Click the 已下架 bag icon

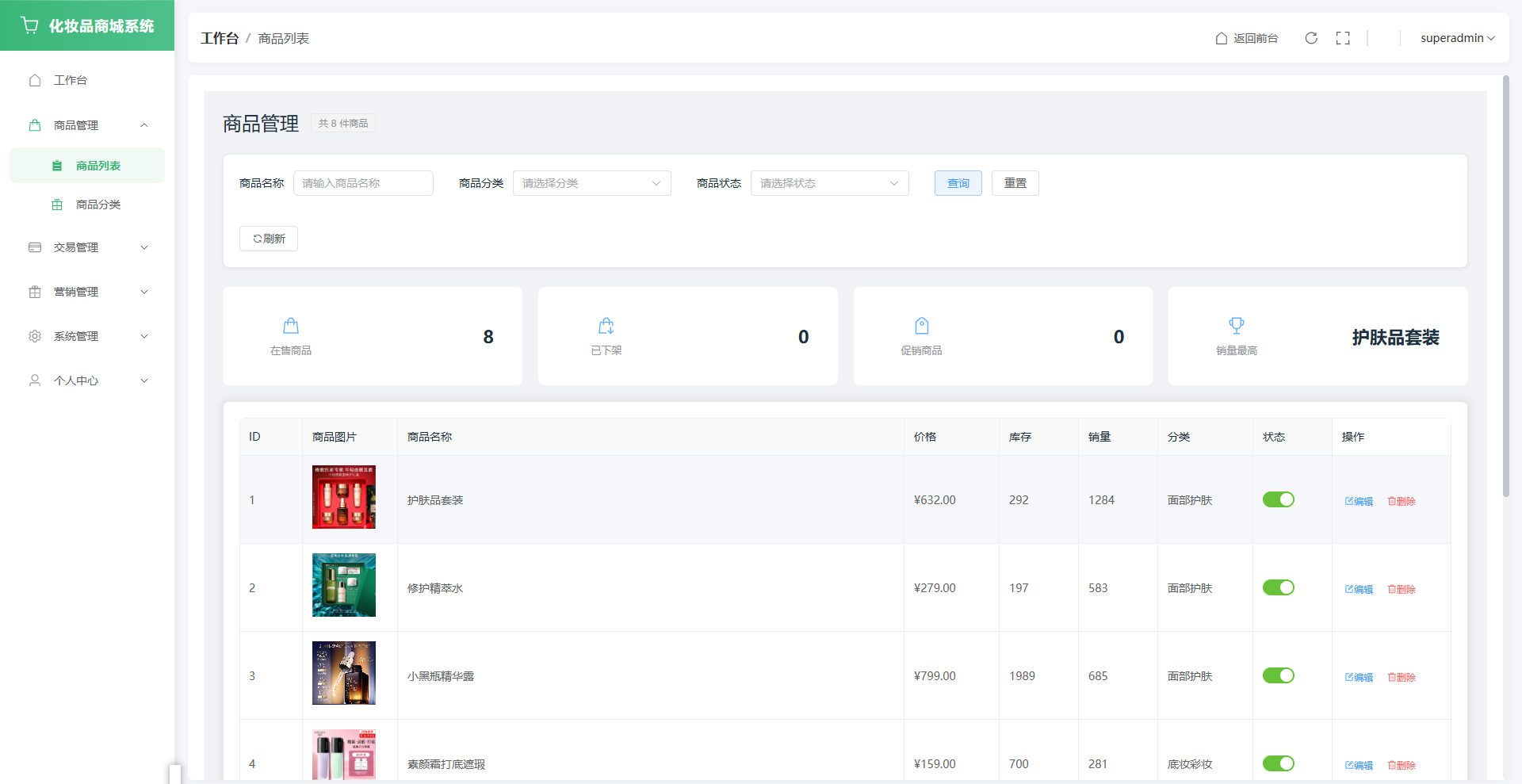606,326
